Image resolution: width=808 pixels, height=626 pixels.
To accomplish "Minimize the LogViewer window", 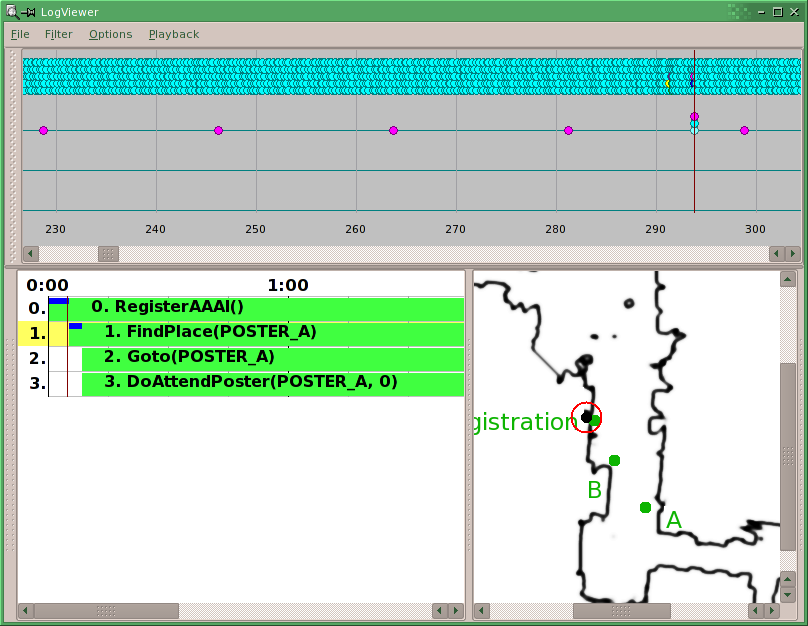I will click(x=762, y=12).
